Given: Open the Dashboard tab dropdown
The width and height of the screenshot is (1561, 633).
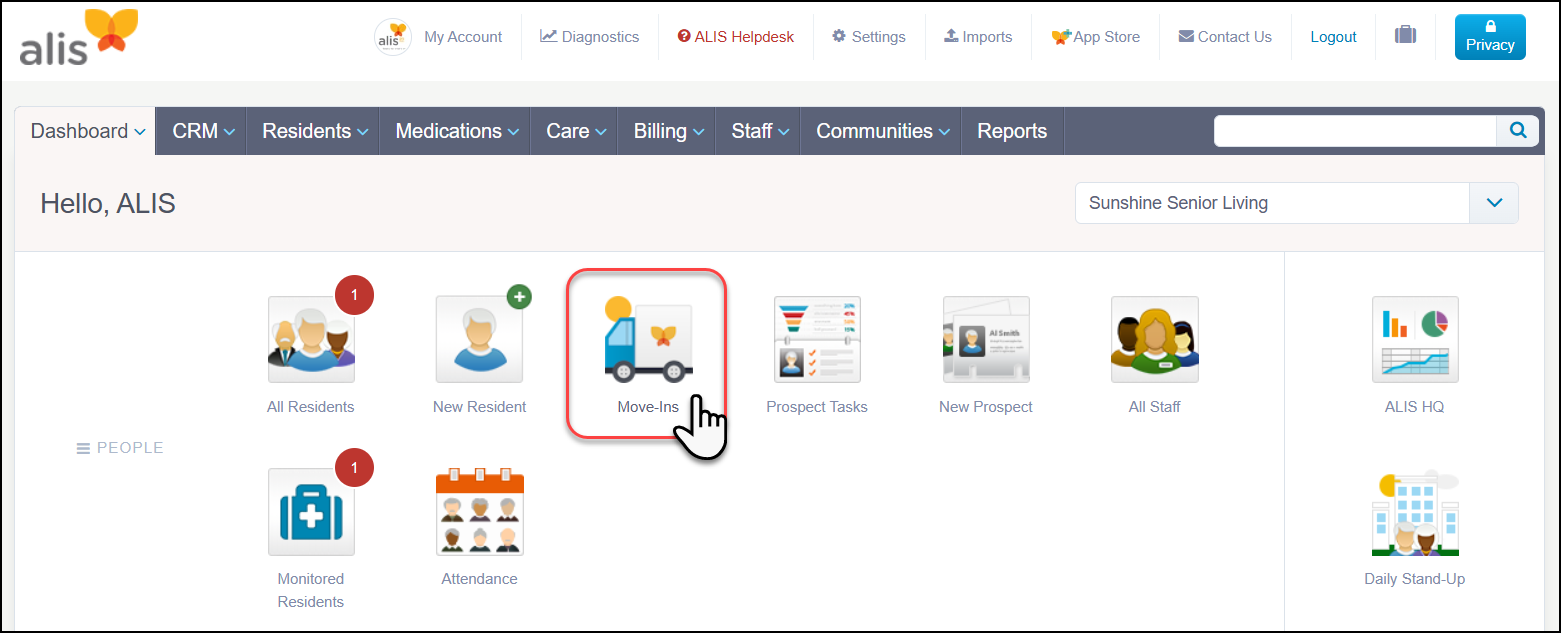Looking at the screenshot, I should coord(86,131).
